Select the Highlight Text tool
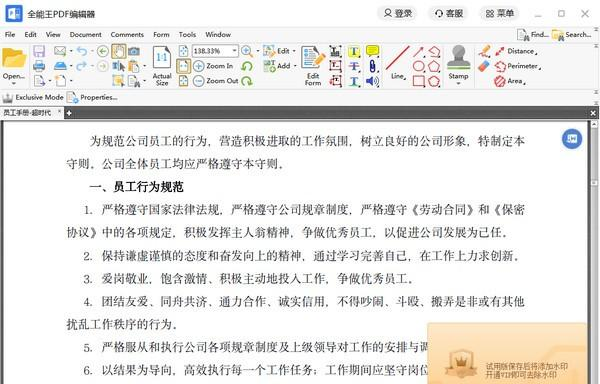 tap(354, 51)
